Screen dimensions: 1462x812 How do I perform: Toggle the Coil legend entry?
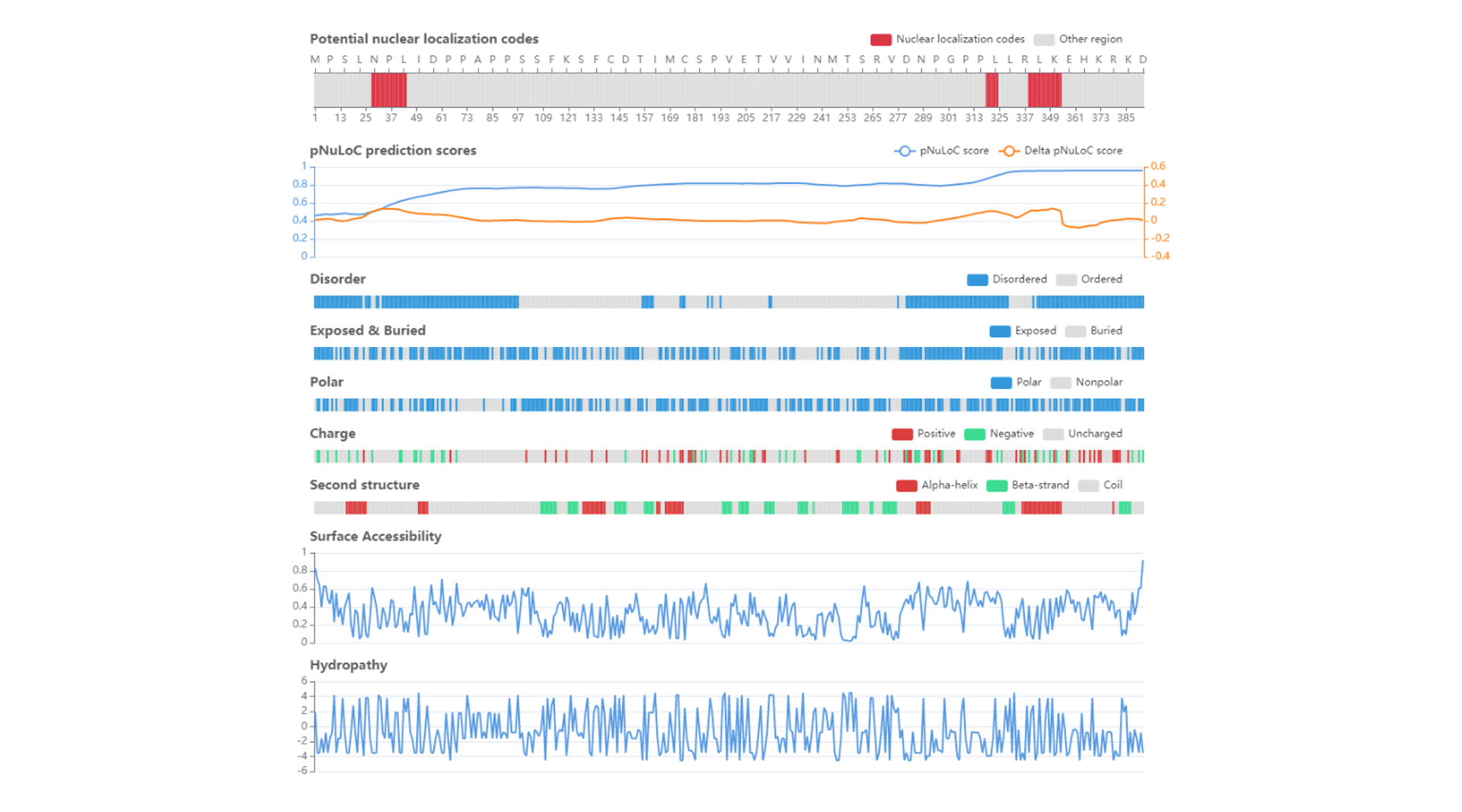point(1100,486)
